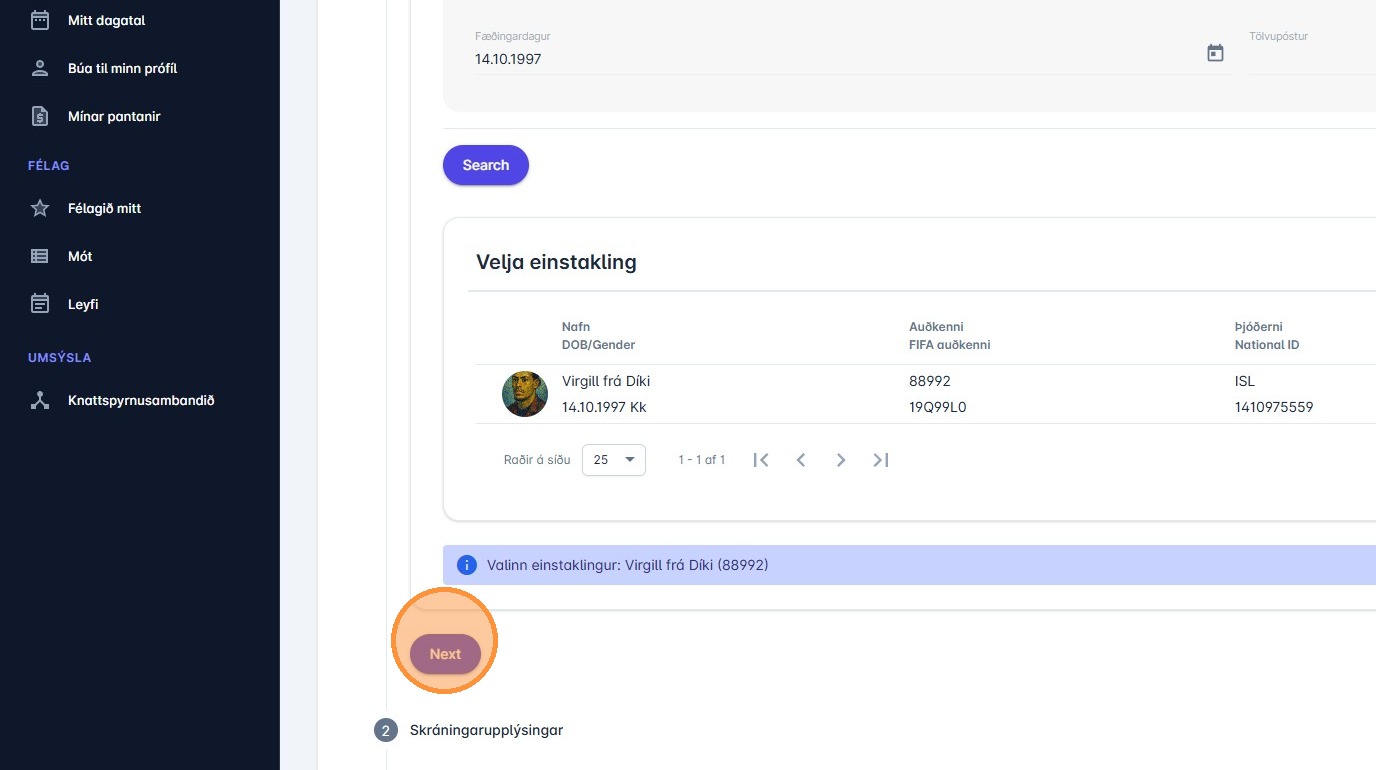This screenshot has height=770, width=1376.
Task: Click the list icon beside Mót
Action: pyautogui.click(x=40, y=256)
